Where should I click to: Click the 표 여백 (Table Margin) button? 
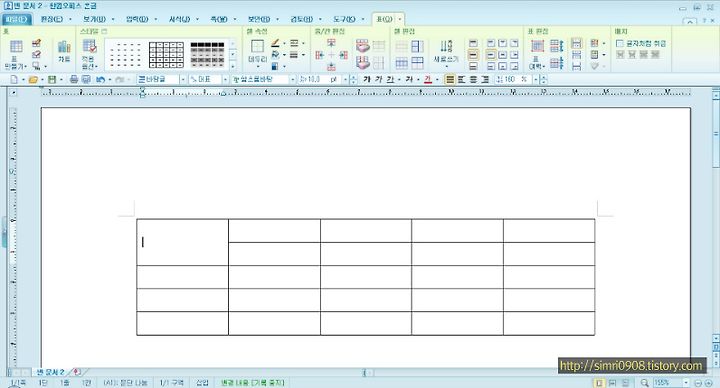pos(537,54)
